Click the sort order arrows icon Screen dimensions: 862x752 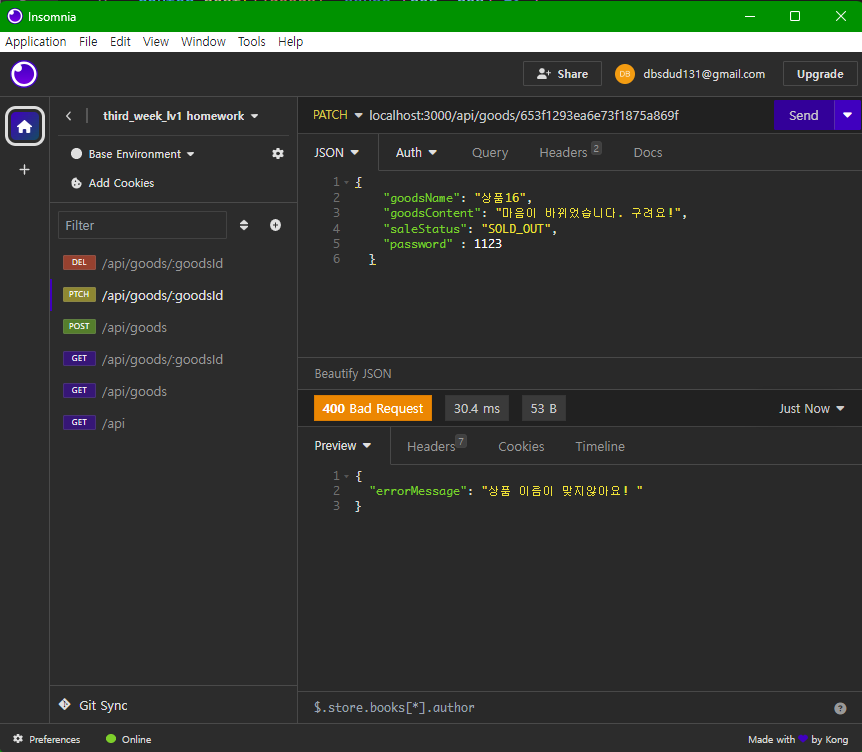click(244, 225)
